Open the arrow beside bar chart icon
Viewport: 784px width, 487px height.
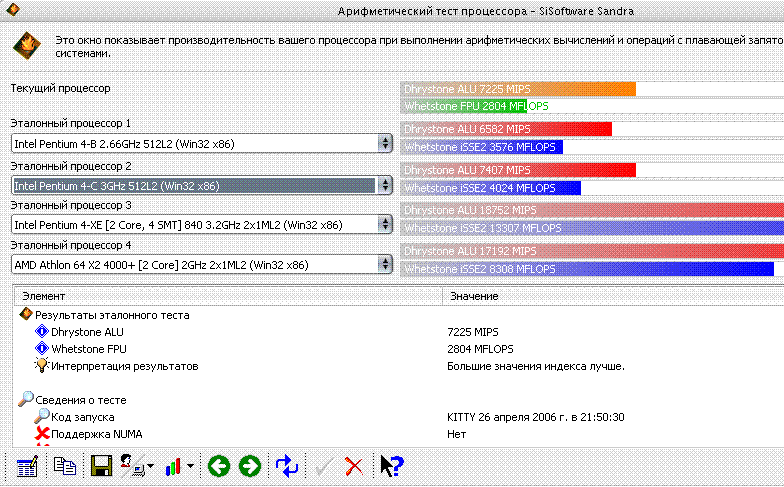pos(190,466)
